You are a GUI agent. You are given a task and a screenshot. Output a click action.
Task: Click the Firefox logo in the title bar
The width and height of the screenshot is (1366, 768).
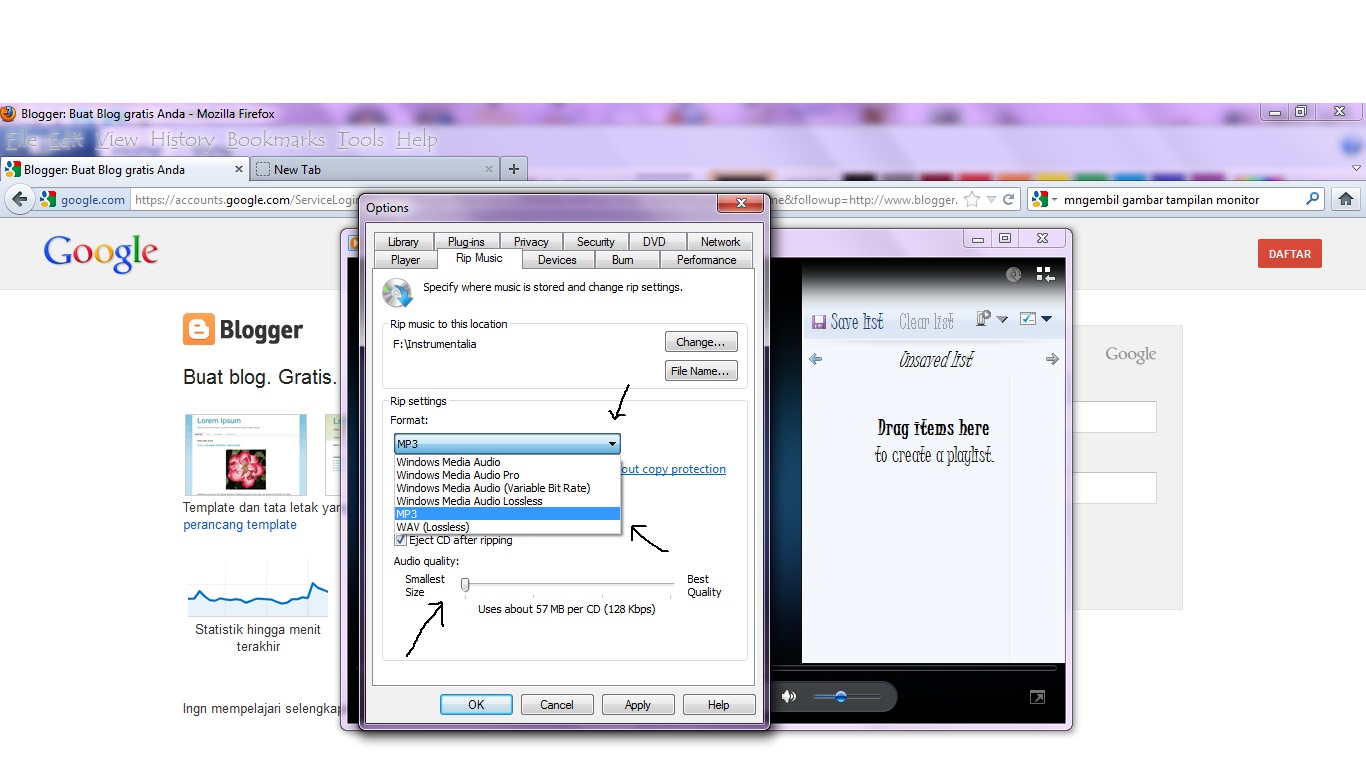click(x=8, y=113)
